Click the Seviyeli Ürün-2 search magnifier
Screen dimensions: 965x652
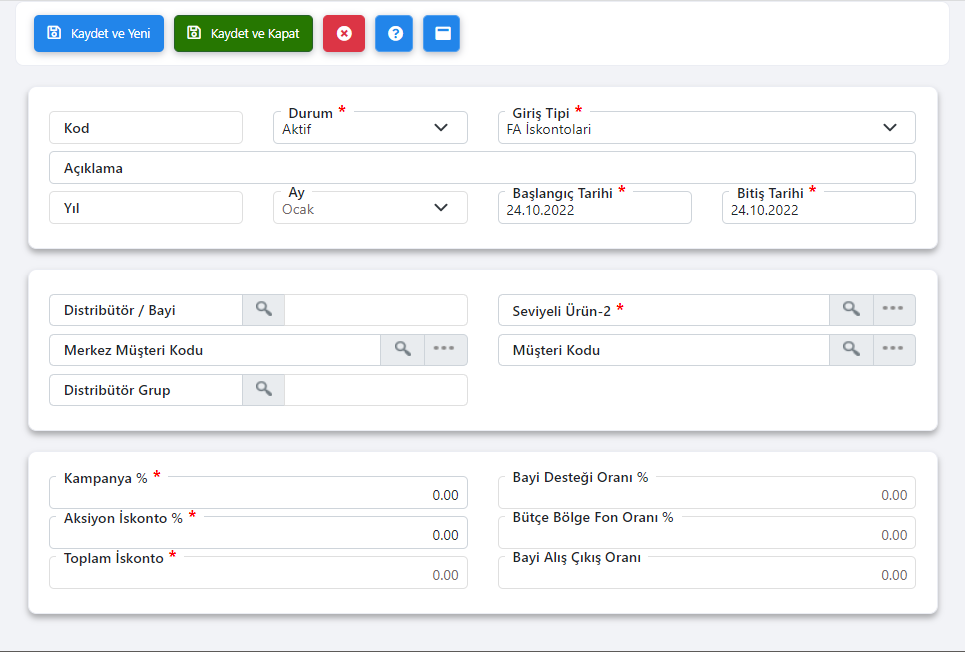(x=851, y=310)
